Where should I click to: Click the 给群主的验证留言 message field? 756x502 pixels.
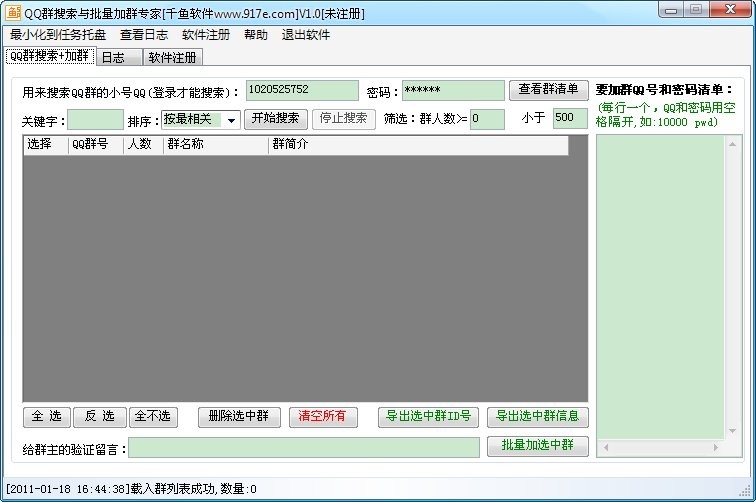click(x=304, y=448)
